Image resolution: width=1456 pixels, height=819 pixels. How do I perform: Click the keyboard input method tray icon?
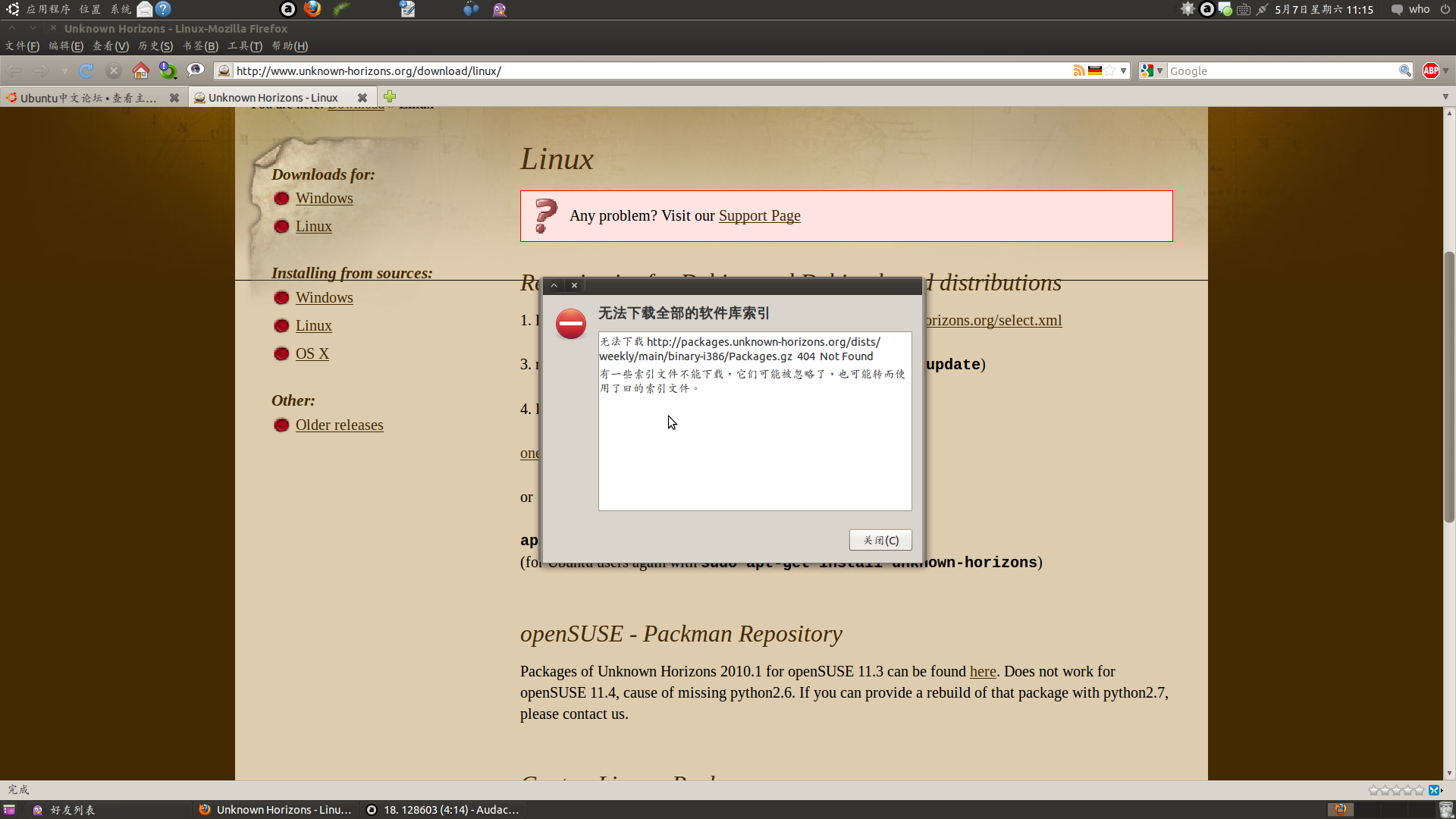(1244, 9)
